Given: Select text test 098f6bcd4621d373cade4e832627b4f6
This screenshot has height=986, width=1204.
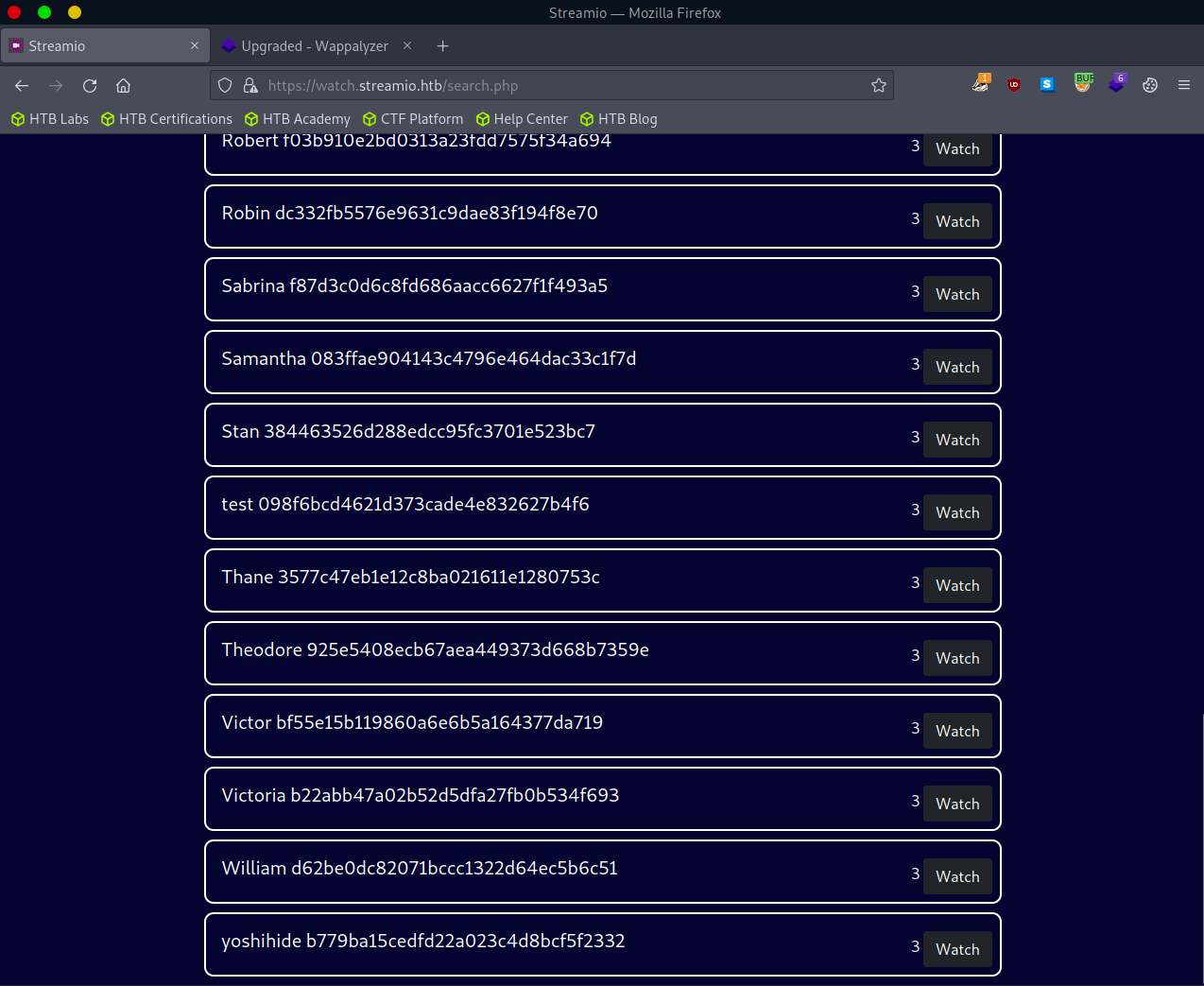Looking at the screenshot, I should (x=405, y=504).
